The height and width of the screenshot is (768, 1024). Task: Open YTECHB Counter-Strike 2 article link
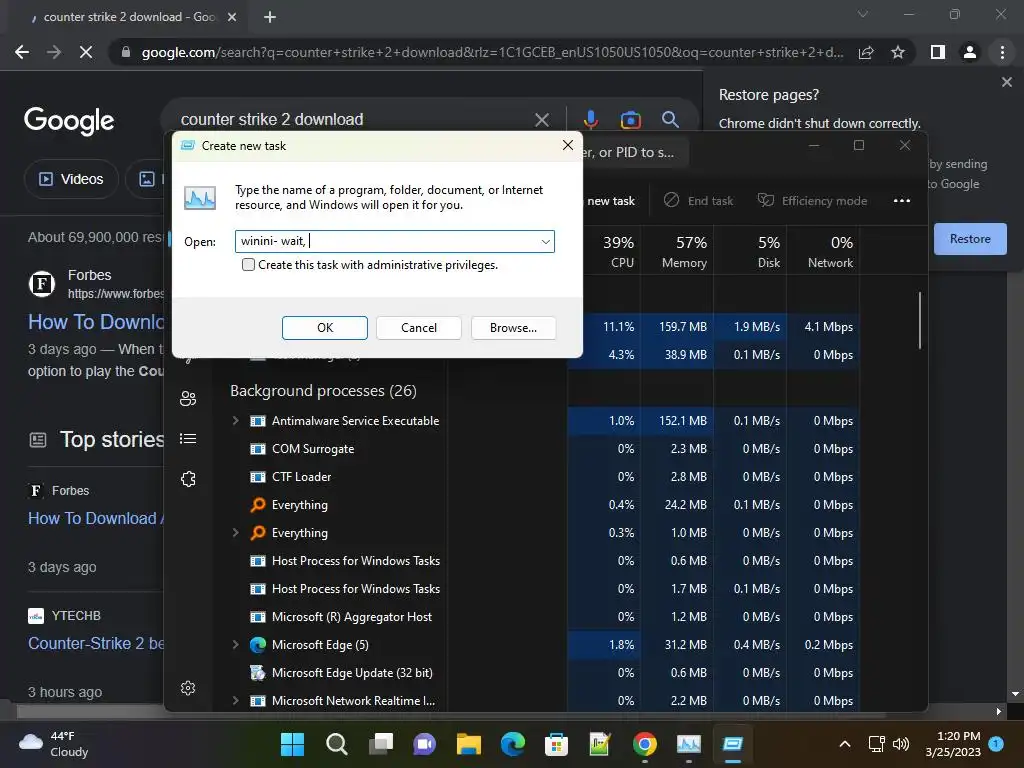pos(95,643)
